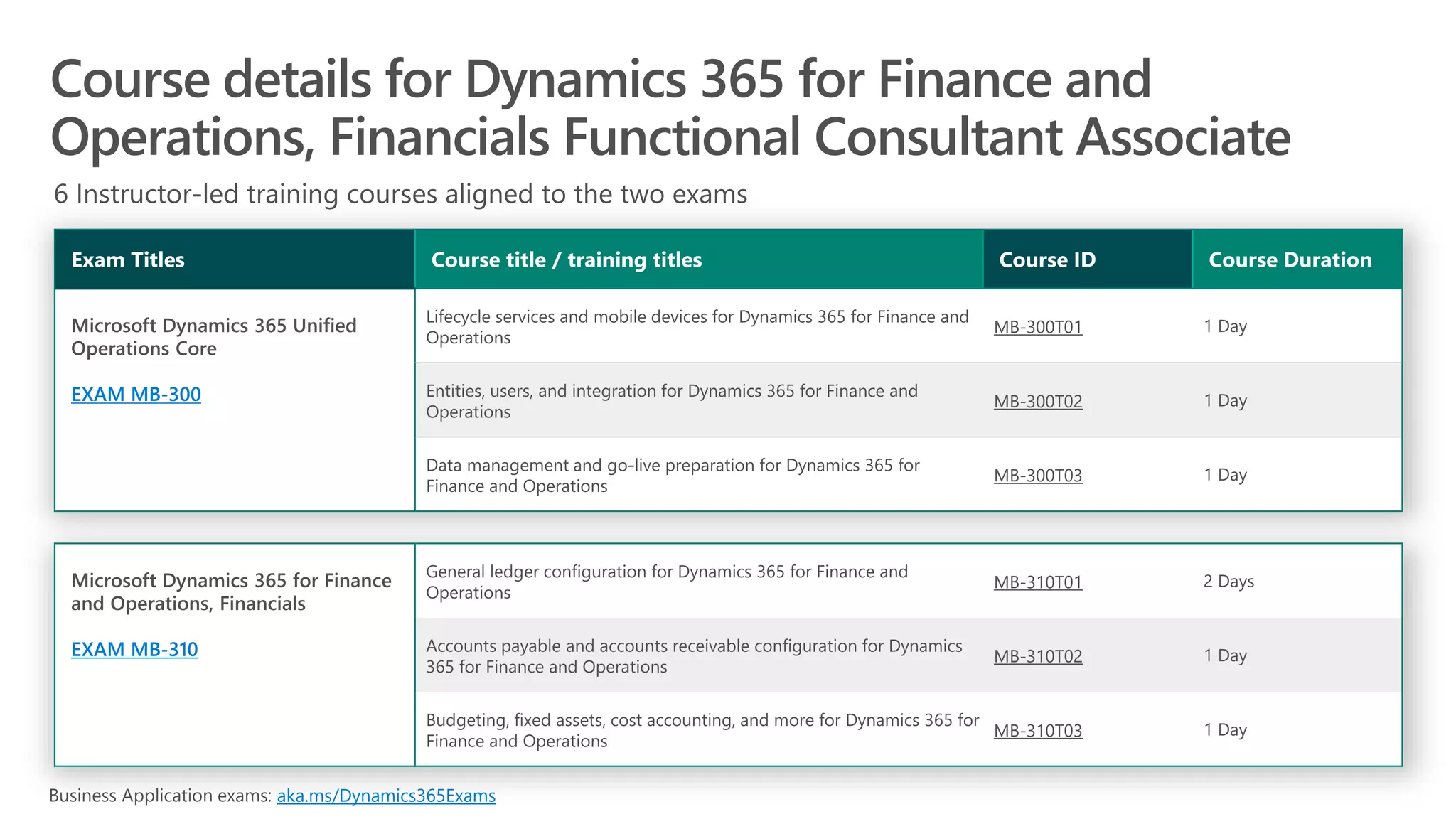1456x819 pixels.
Task: Click the subtitle '6 Instructor-led training courses'
Action: 400,194
